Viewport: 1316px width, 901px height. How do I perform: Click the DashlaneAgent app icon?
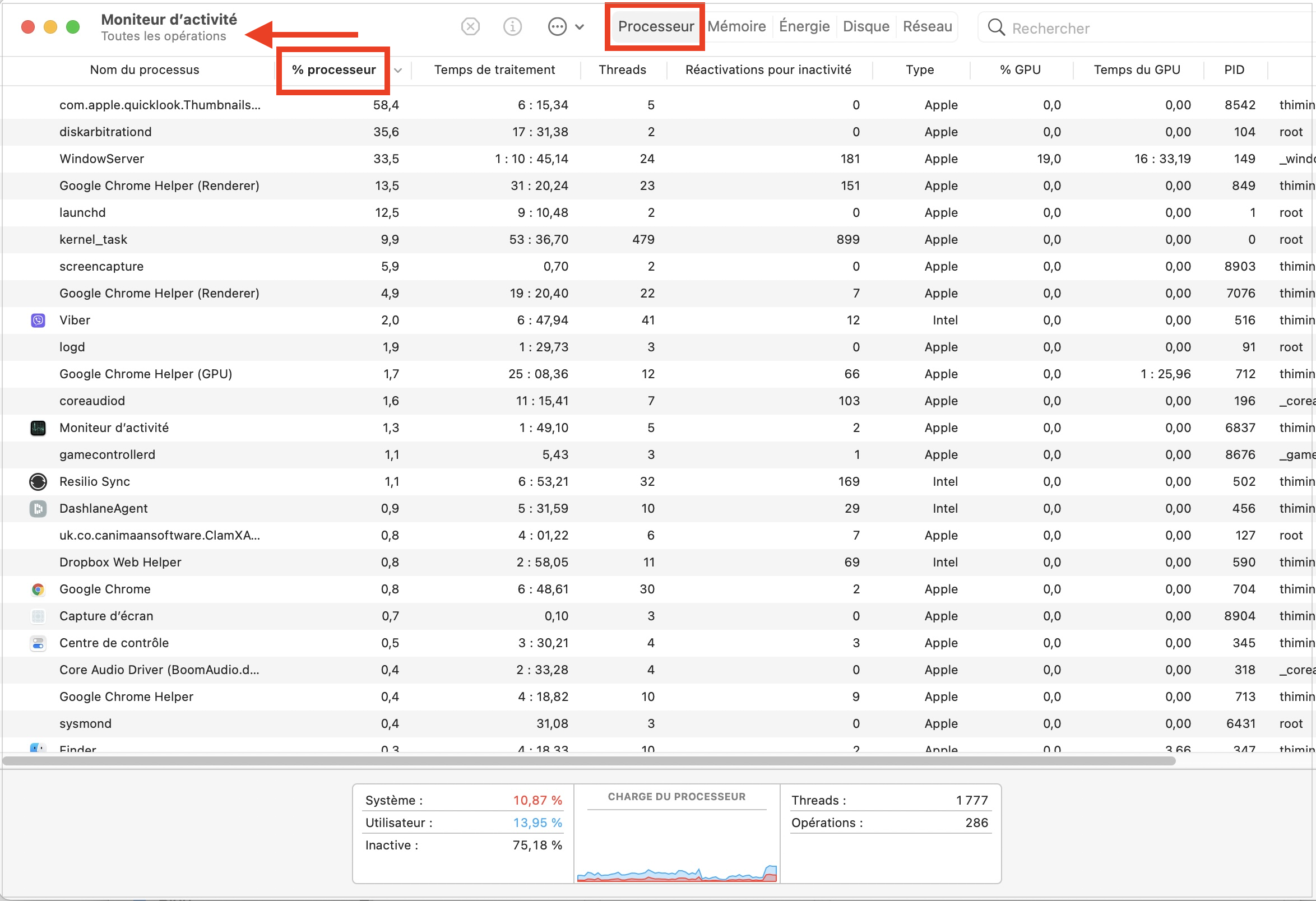(38, 509)
